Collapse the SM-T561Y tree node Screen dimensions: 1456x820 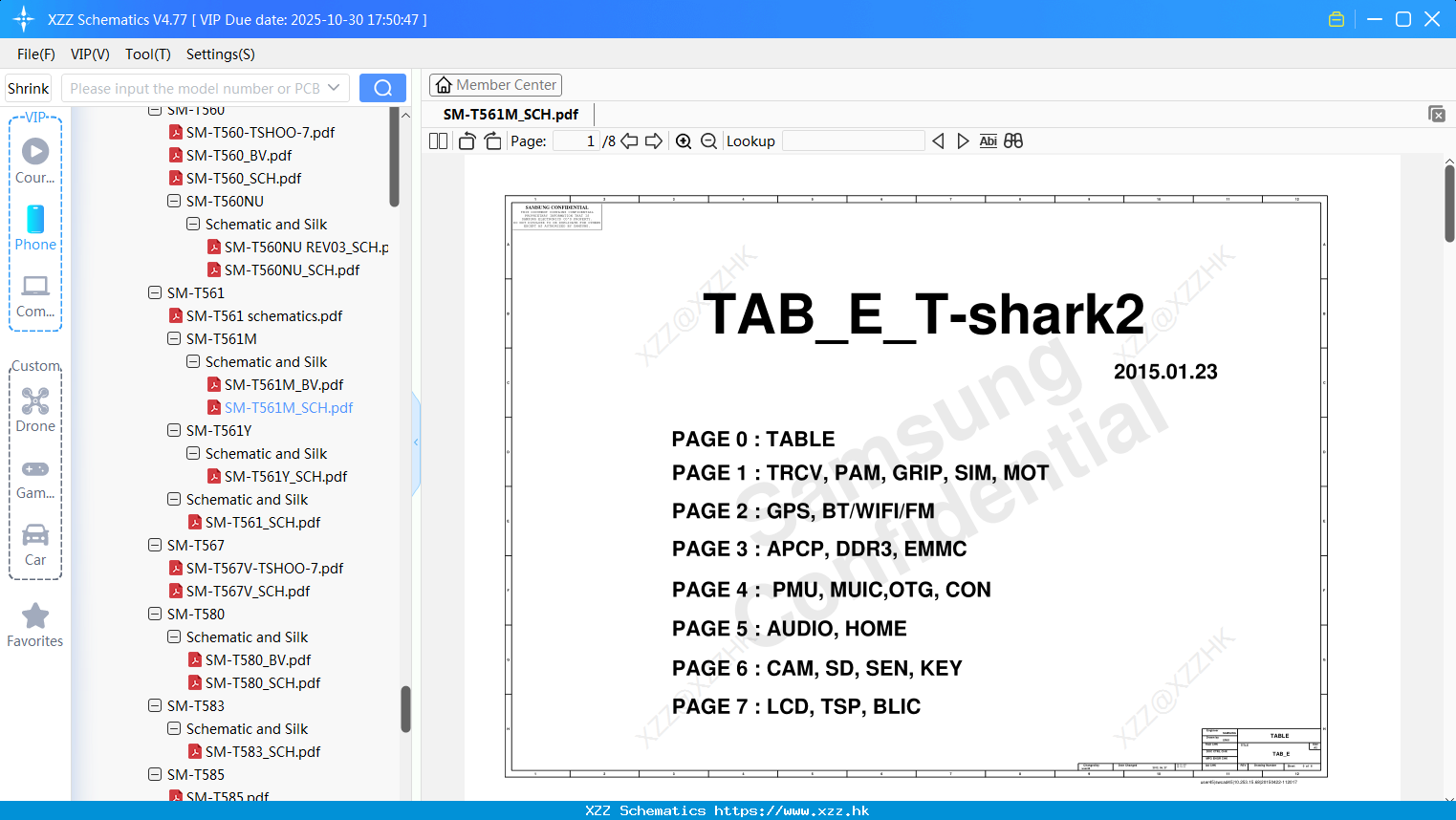click(174, 430)
